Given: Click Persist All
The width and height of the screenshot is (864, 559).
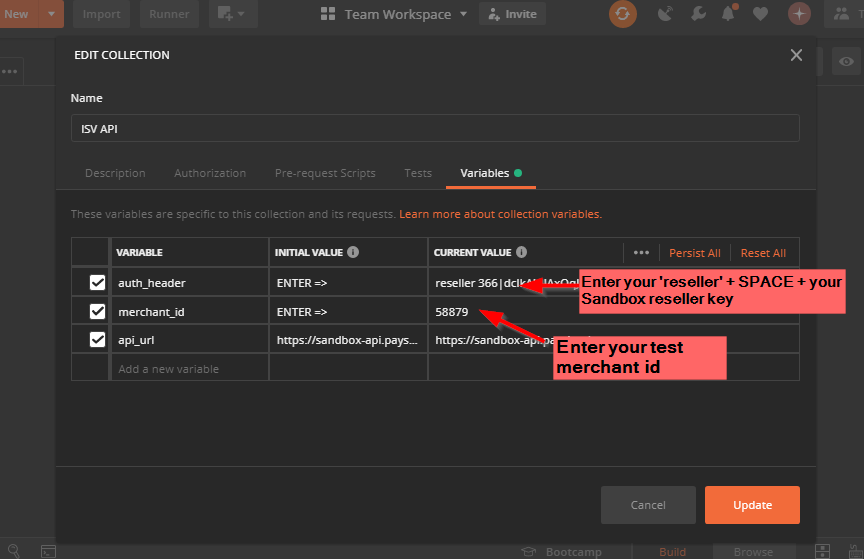Looking at the screenshot, I should tap(694, 253).
